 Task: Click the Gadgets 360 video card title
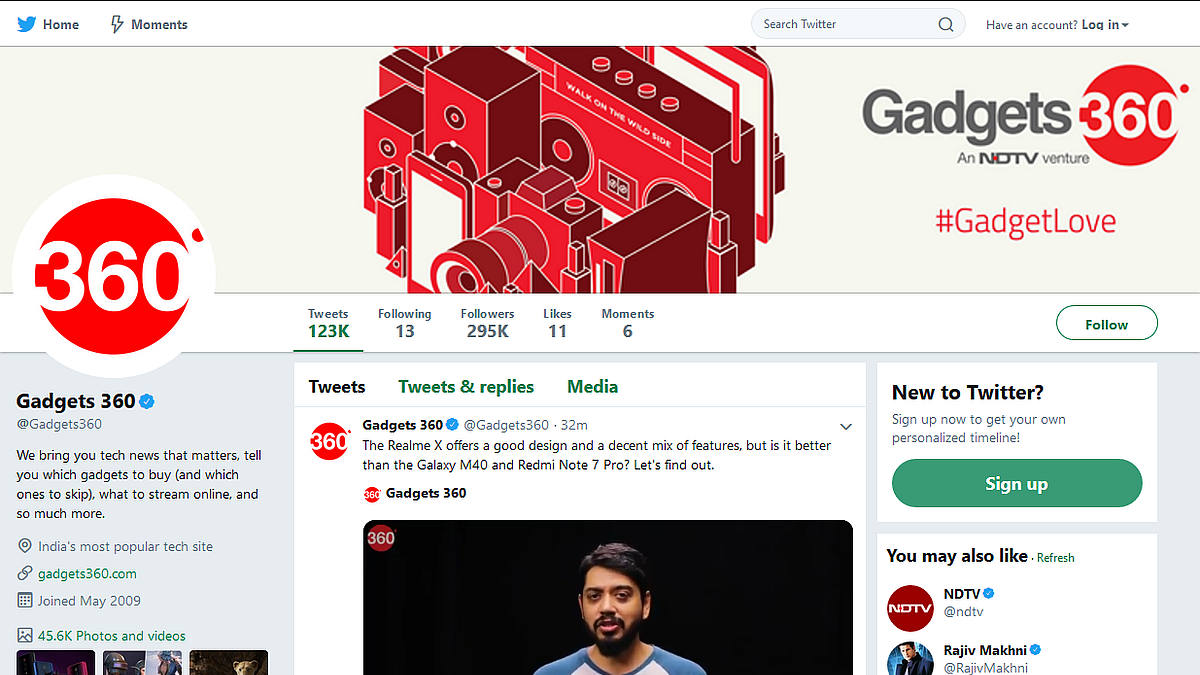pyautogui.click(x=426, y=493)
